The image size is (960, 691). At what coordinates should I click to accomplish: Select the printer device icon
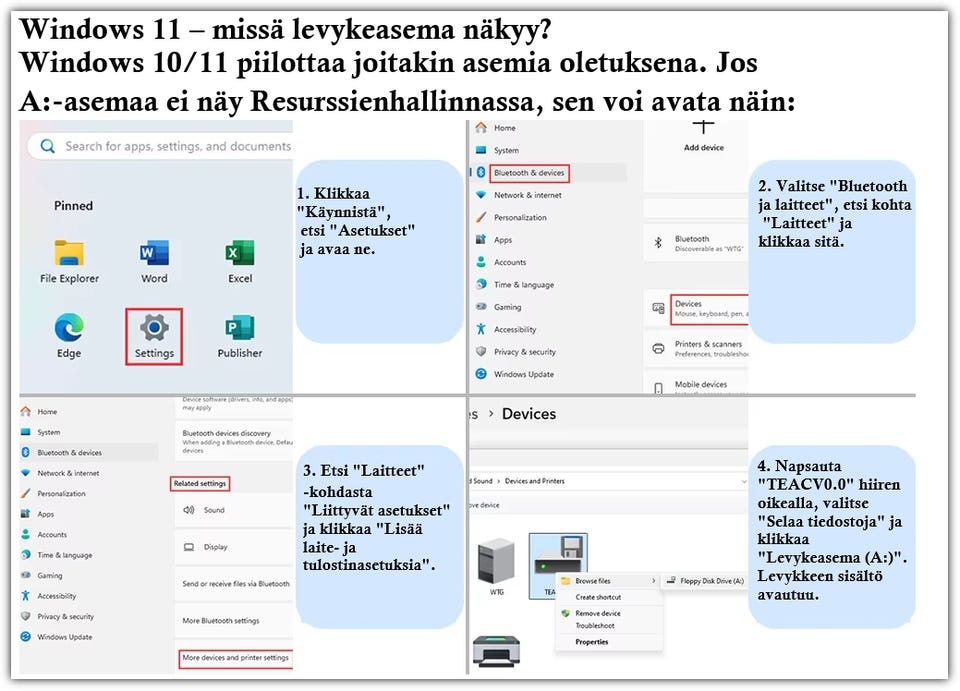[496, 651]
